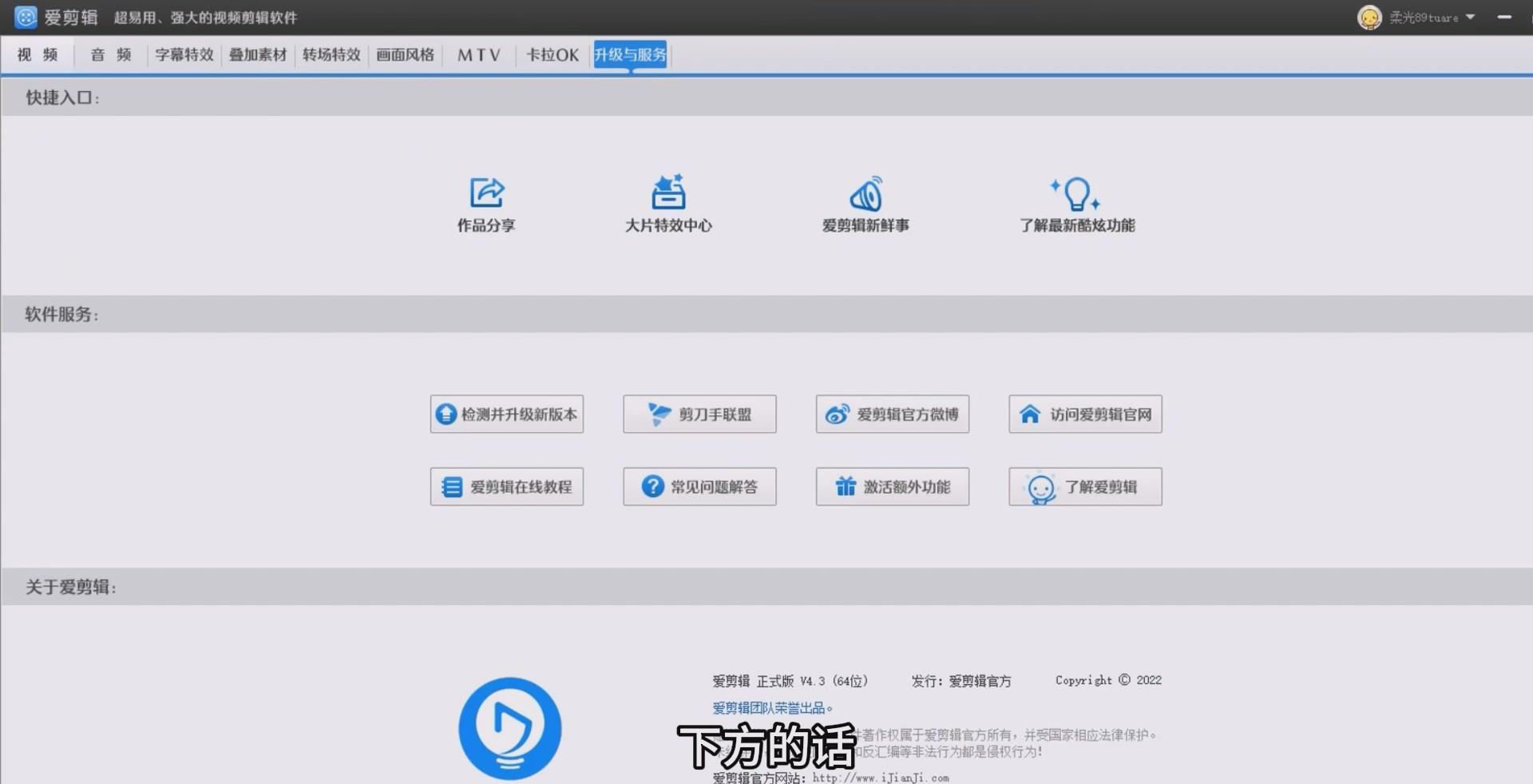Open the 爱剪辑团队荣誉出品 link
This screenshot has width=1533, height=784.
(x=771, y=708)
